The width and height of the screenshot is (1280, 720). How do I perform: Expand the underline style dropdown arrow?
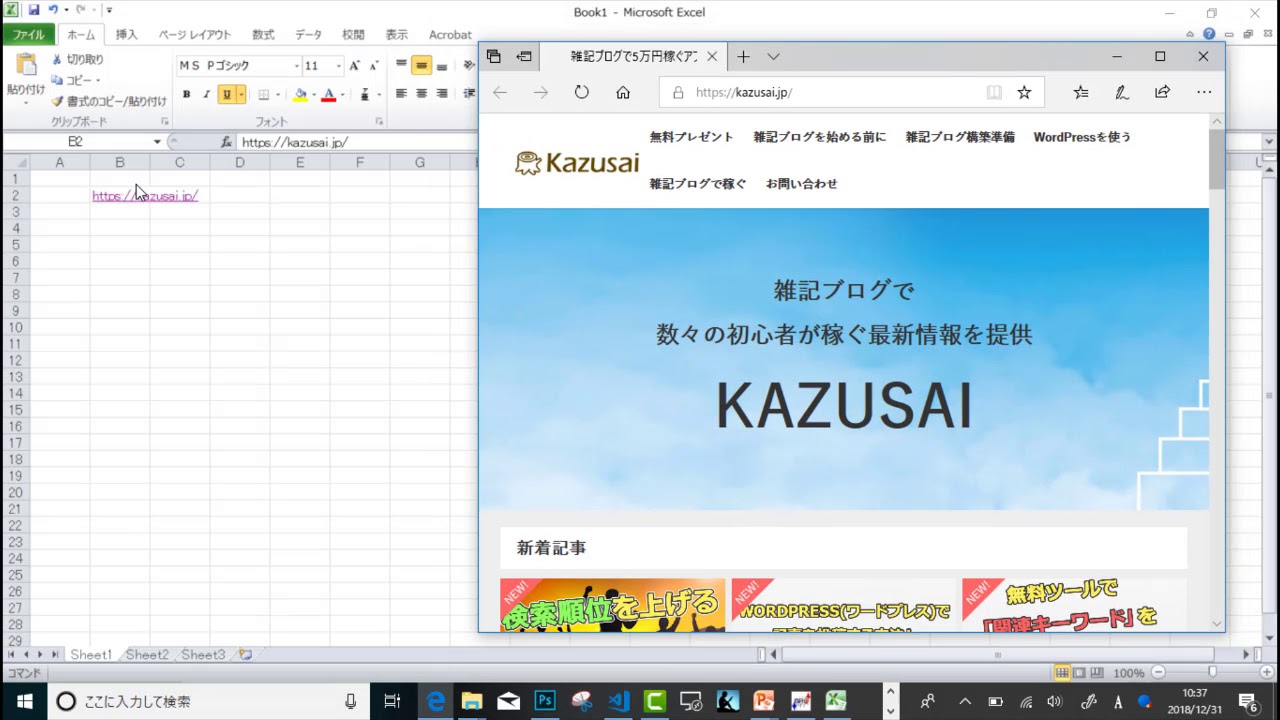241,94
